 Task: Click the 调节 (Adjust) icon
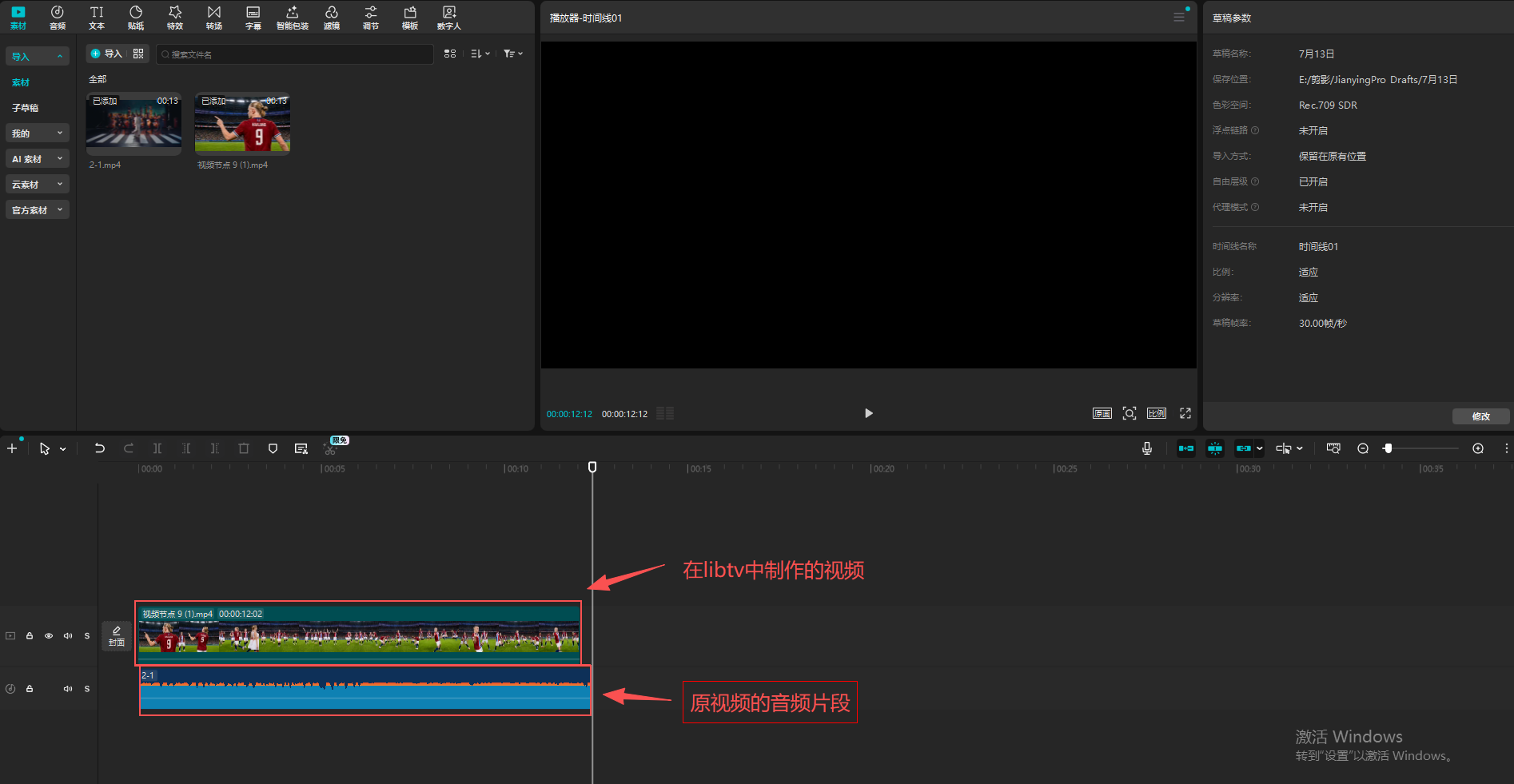pyautogui.click(x=371, y=18)
